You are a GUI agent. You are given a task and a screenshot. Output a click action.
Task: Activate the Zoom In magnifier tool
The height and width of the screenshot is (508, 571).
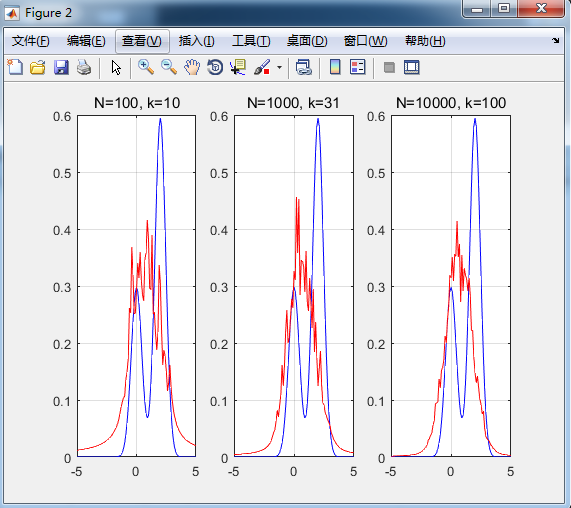(x=146, y=67)
